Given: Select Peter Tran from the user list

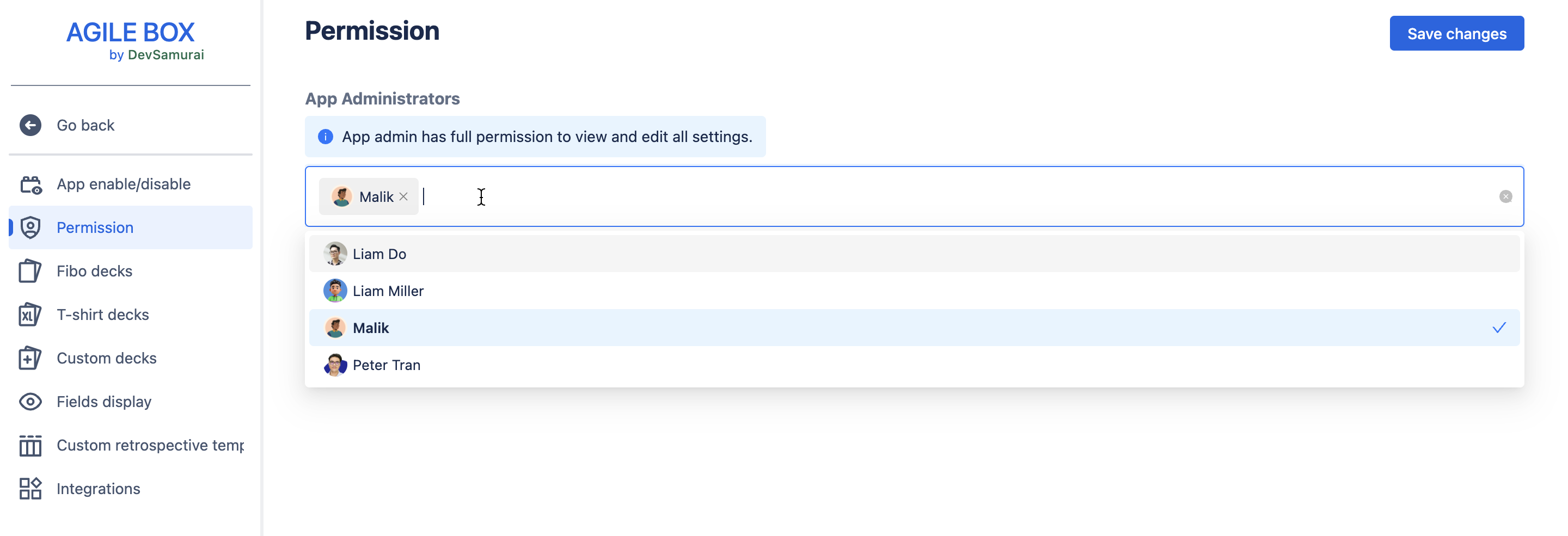Looking at the screenshot, I should click(x=387, y=365).
